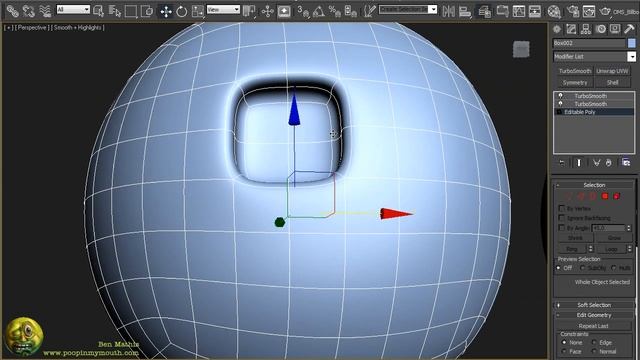640x360 pixels.
Task: Enable the By Angle checkbox
Action: pyautogui.click(x=562, y=228)
